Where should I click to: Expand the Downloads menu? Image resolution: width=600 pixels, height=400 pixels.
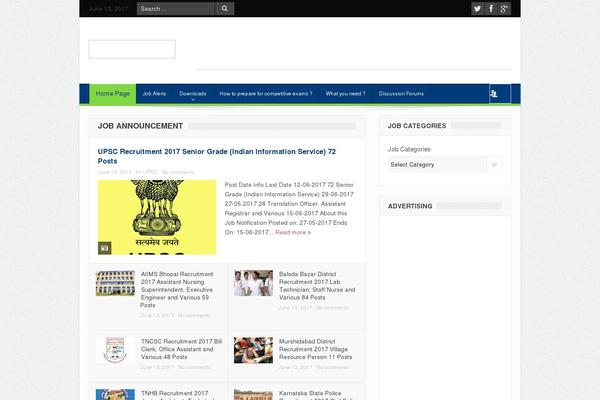[x=193, y=94]
